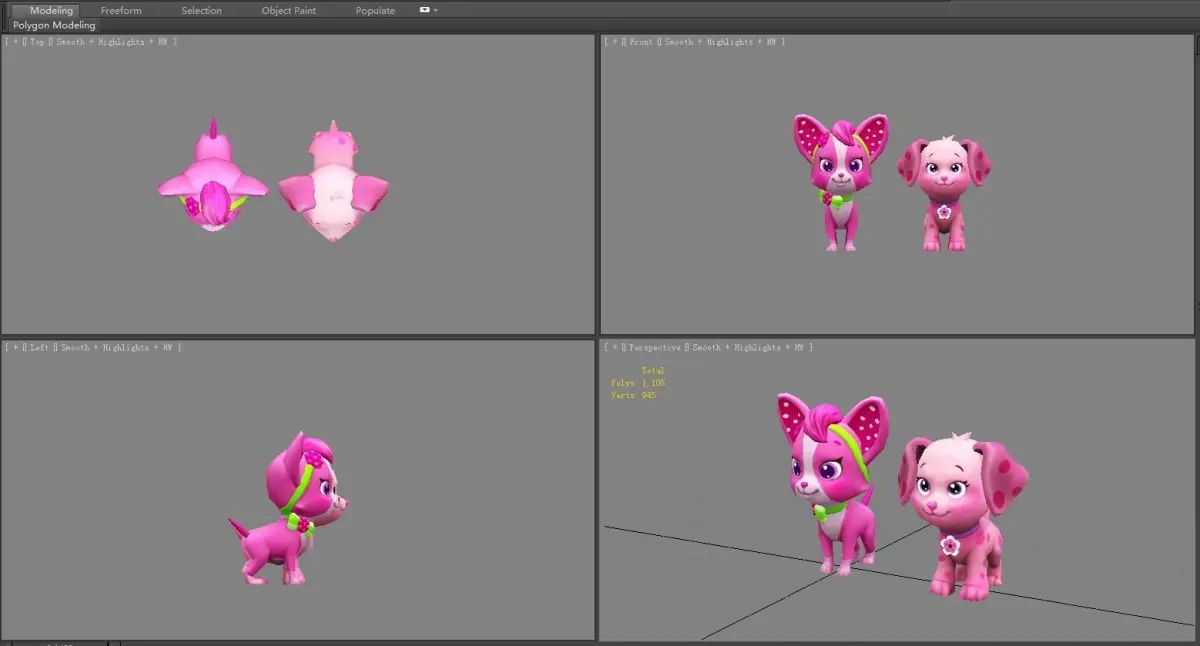Click the ribbon display toggle icon
The width and height of the screenshot is (1200, 646).
[x=425, y=10]
